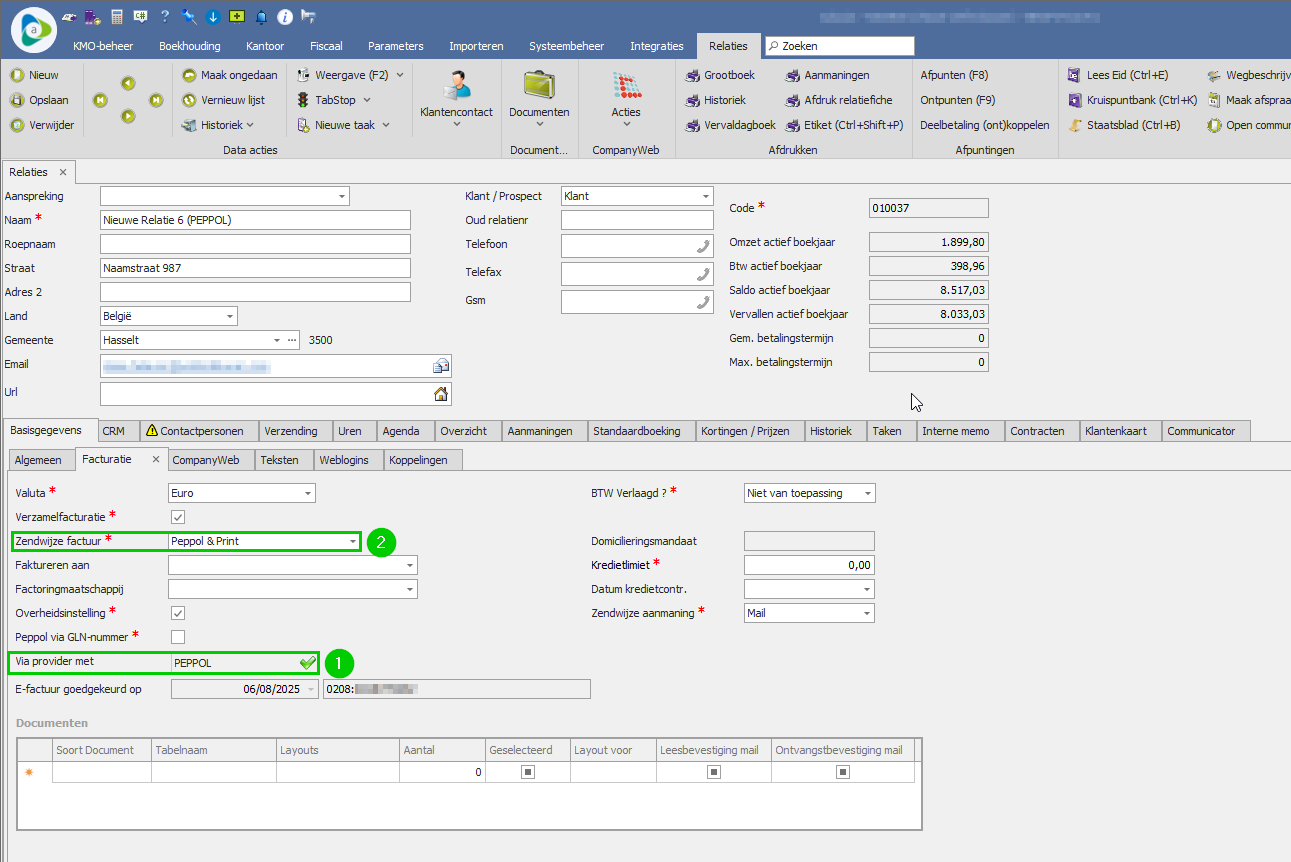
Task: Open the Zendwijze factuur dropdown
Action: pyautogui.click(x=352, y=541)
